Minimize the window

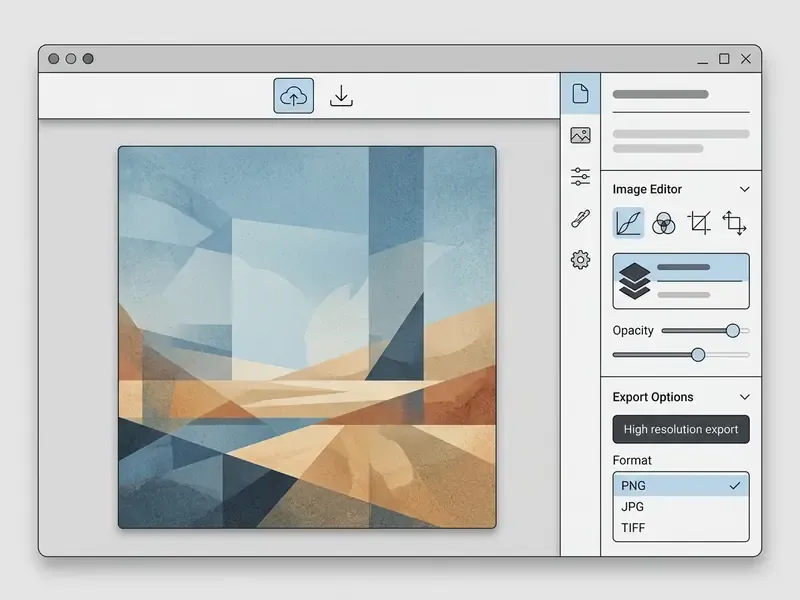coord(703,62)
